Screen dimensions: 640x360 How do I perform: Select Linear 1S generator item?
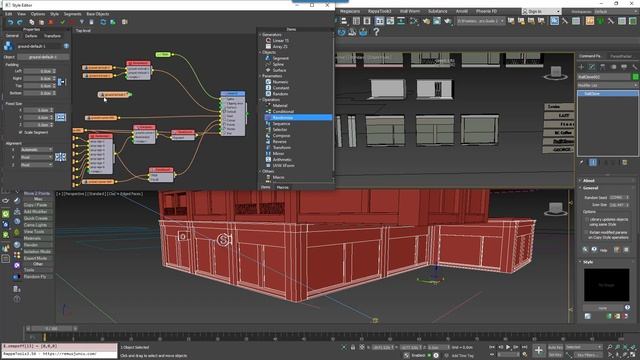[280, 41]
